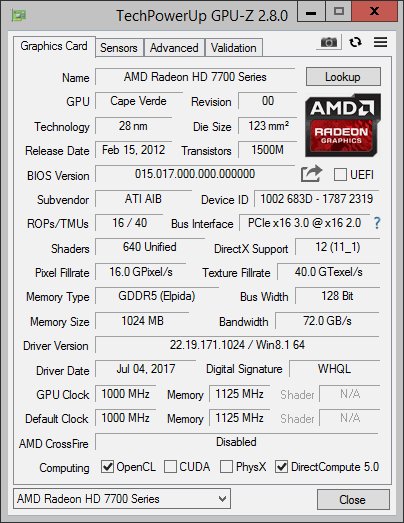
Task: Click the Driver Version field
Action: tap(237, 345)
